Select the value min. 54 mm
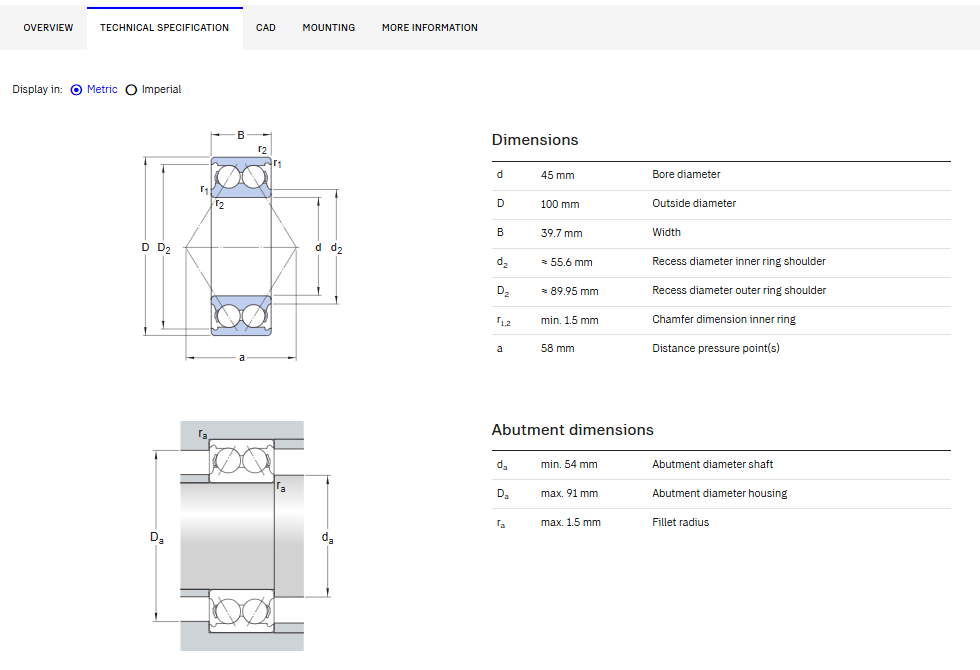 [x=569, y=464]
